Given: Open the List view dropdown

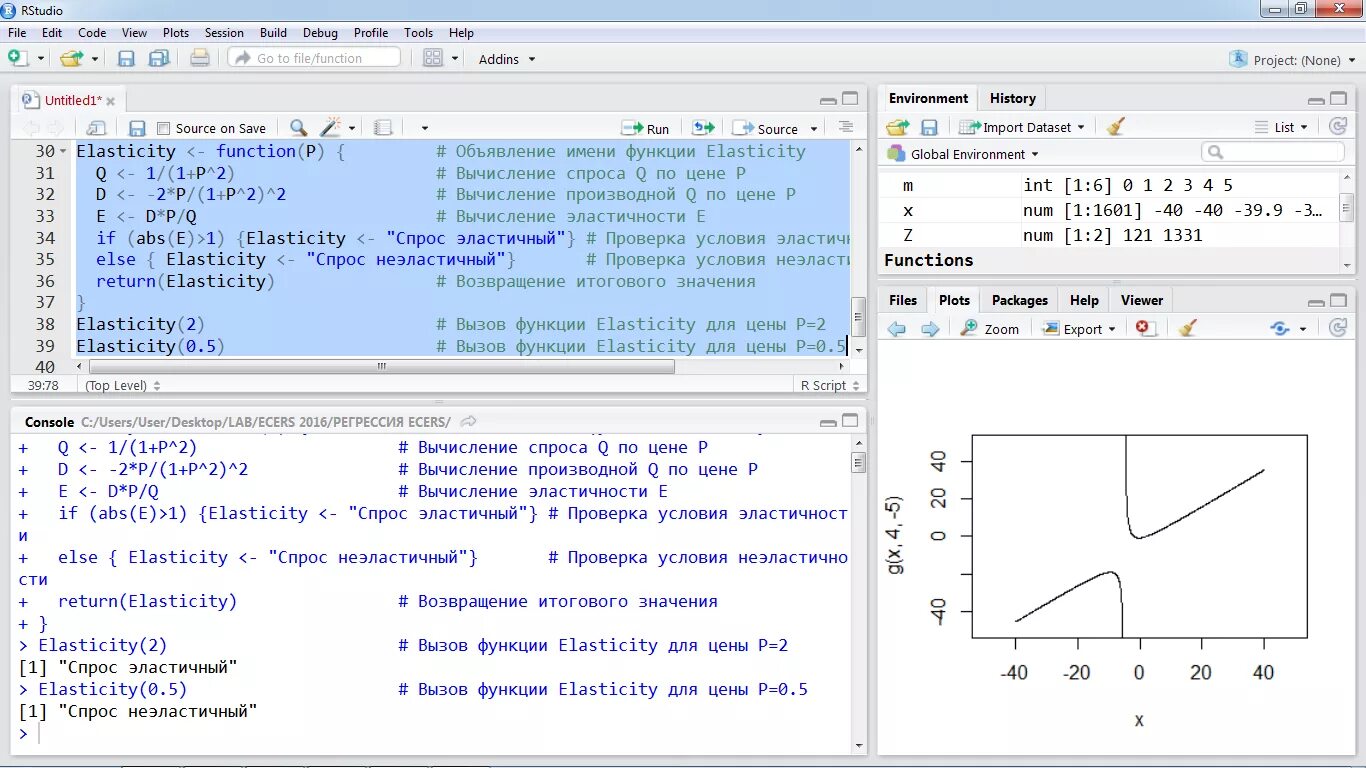Looking at the screenshot, I should tap(1281, 127).
